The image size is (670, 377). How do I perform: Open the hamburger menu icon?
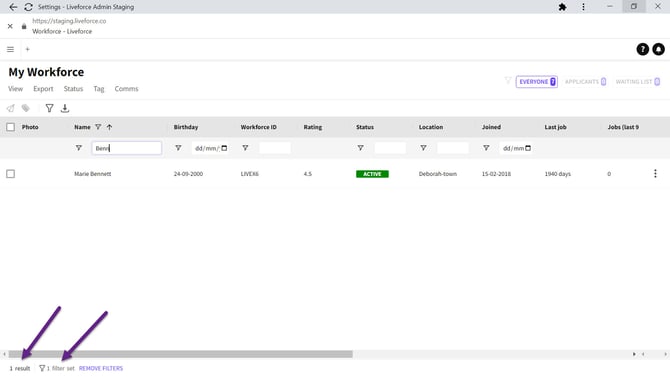tap(10, 49)
